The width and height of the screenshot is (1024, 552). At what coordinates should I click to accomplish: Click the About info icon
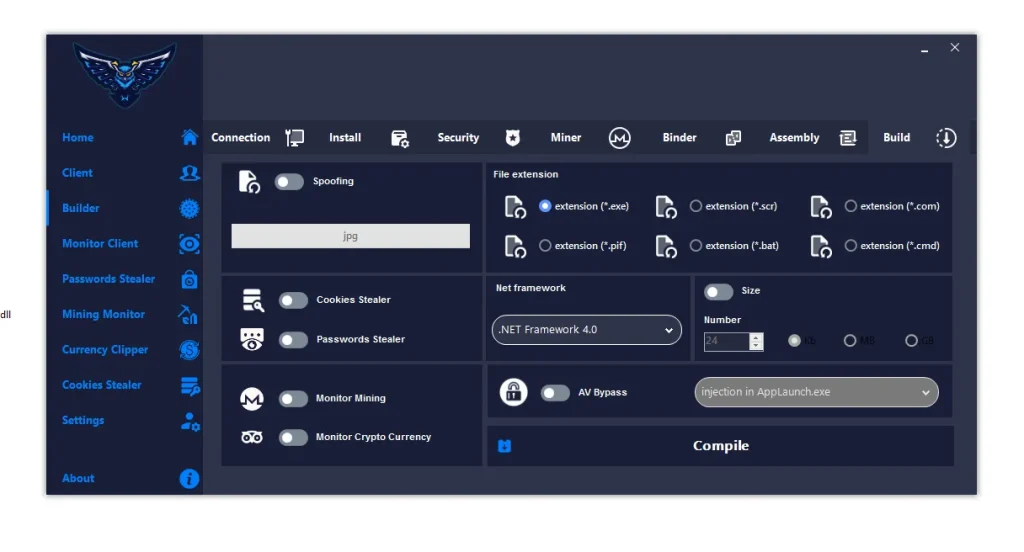click(189, 479)
